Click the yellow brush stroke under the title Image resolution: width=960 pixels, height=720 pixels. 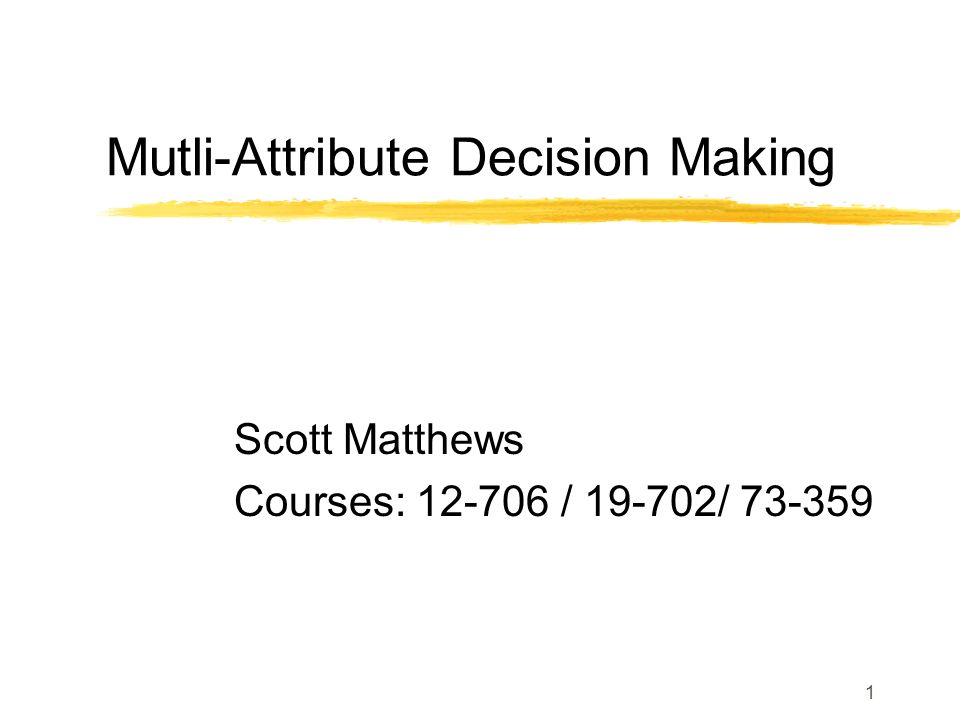tap(529, 211)
